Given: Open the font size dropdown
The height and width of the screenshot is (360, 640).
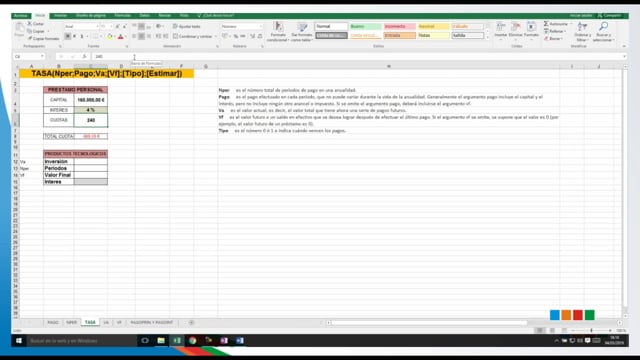Looking at the screenshot, I should [x=111, y=27].
